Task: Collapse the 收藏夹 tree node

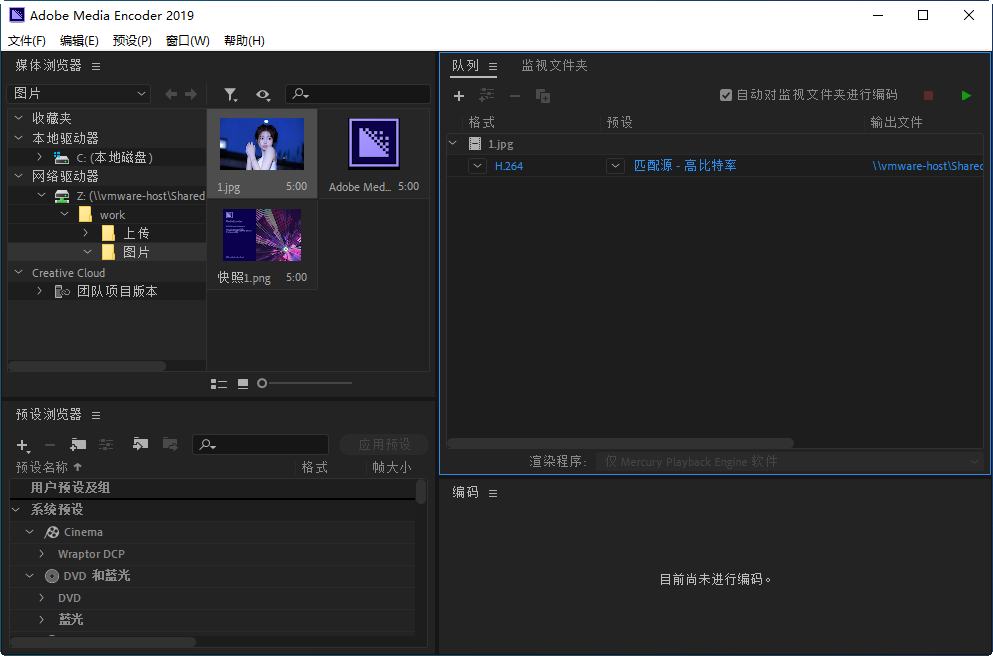Action: 18,118
